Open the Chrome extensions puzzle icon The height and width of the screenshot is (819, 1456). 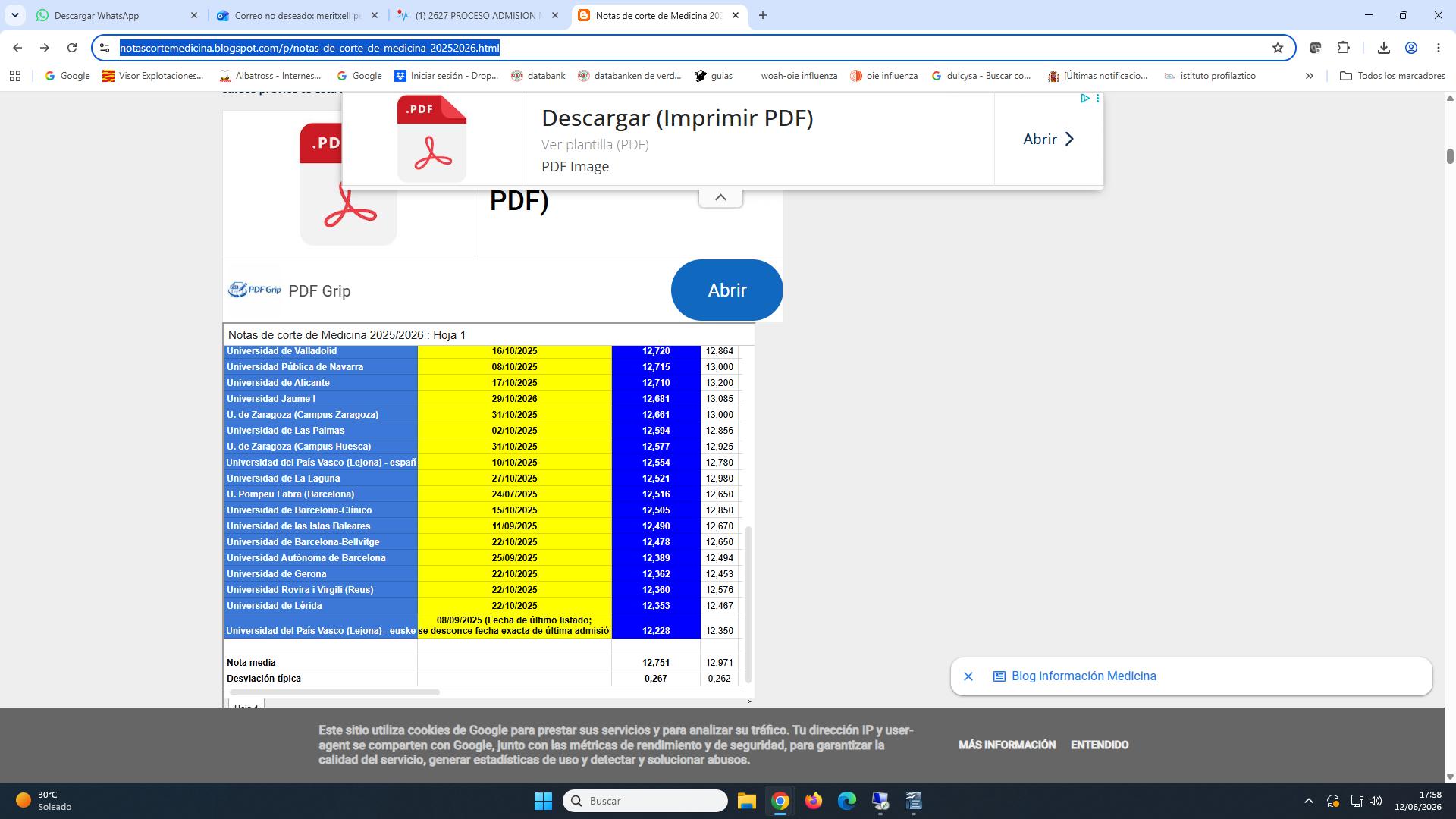pyautogui.click(x=1344, y=48)
